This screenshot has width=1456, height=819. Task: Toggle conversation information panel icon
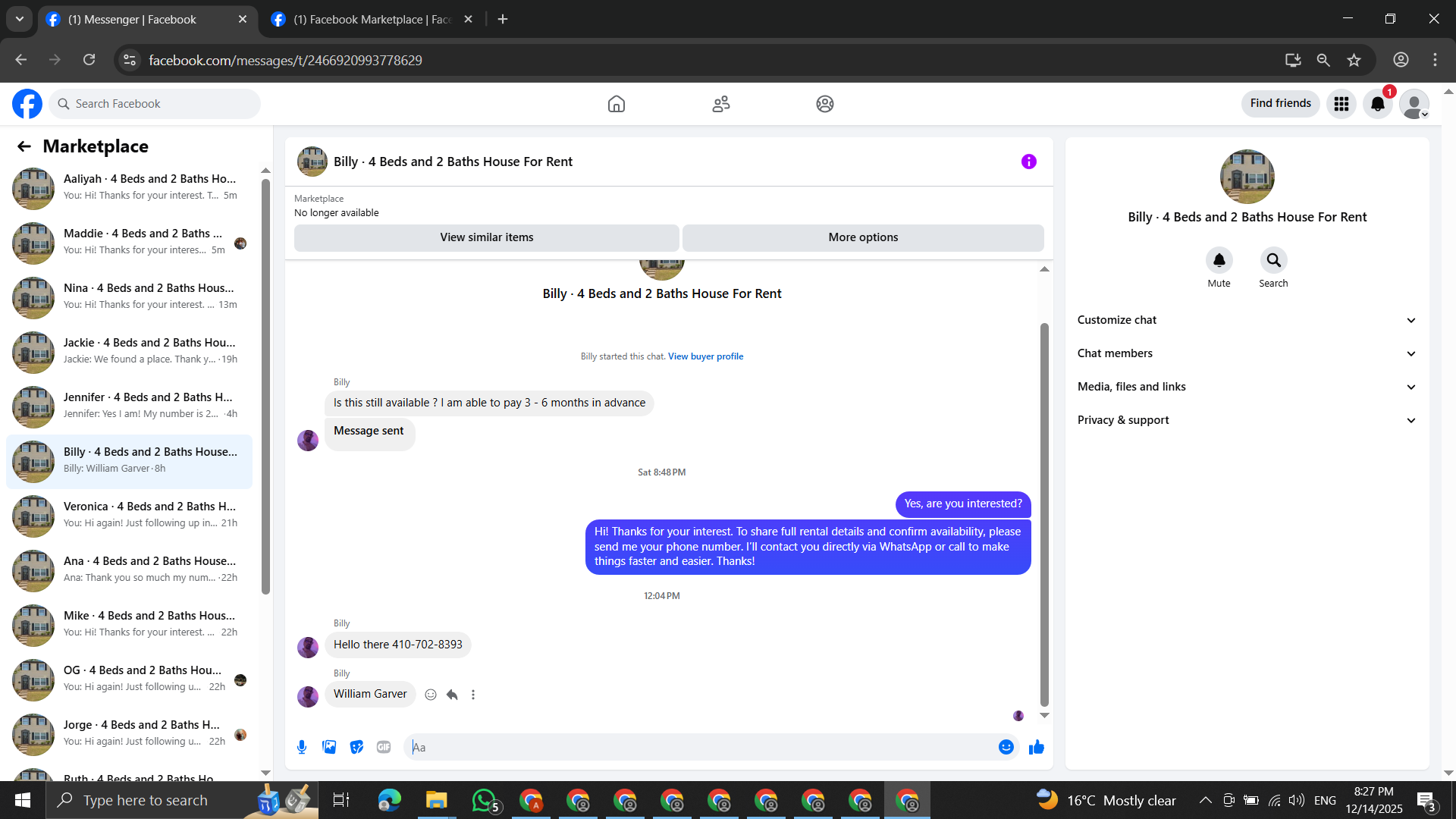1028,162
